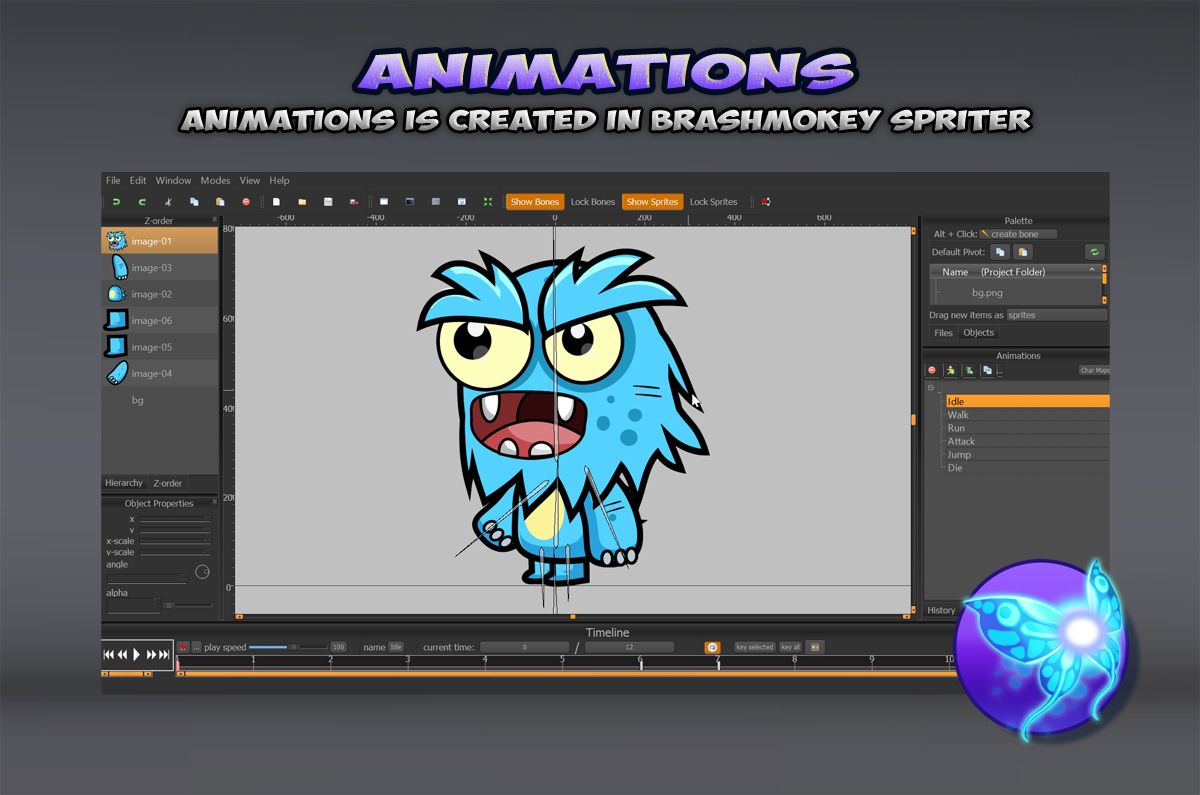Screen dimensions: 1200x795
Task: Click the Paste clipboard icon in the main toolbar
Action: tap(220, 202)
